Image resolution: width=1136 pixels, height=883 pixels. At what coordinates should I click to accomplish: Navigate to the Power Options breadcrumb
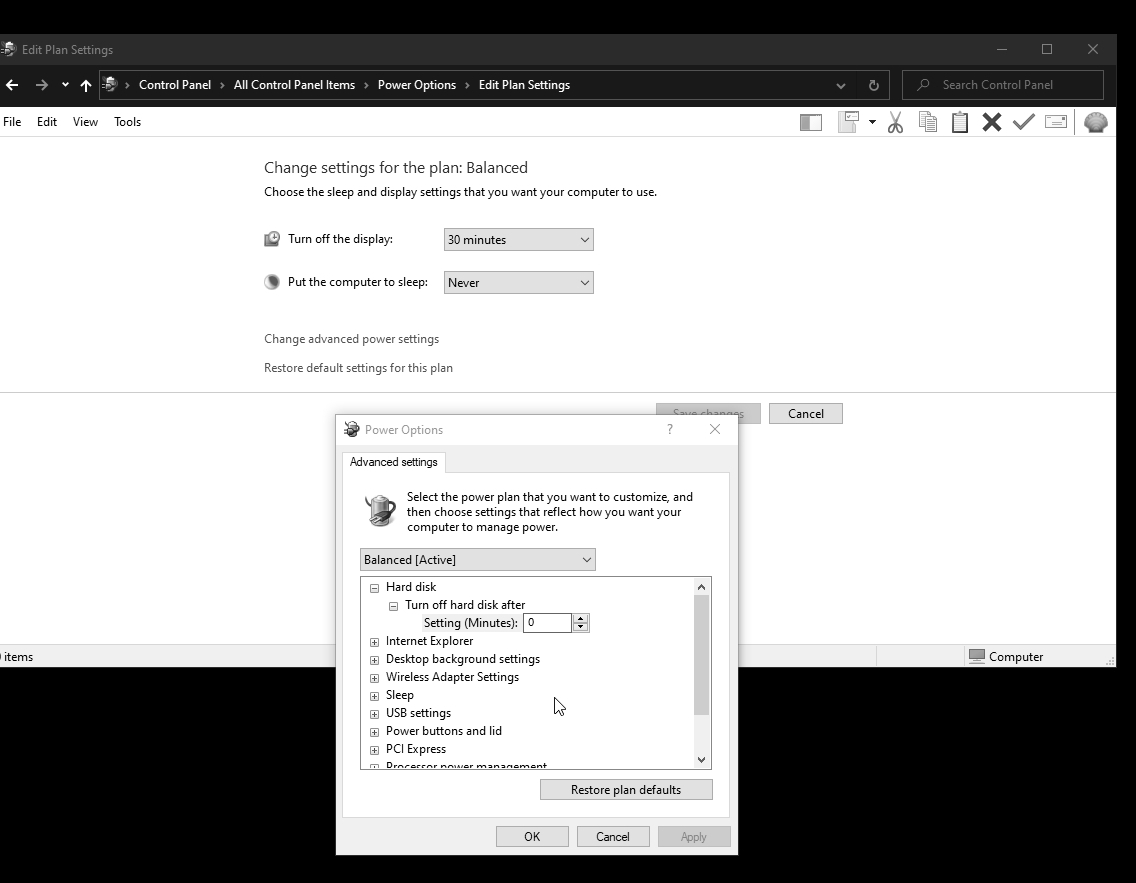(417, 85)
